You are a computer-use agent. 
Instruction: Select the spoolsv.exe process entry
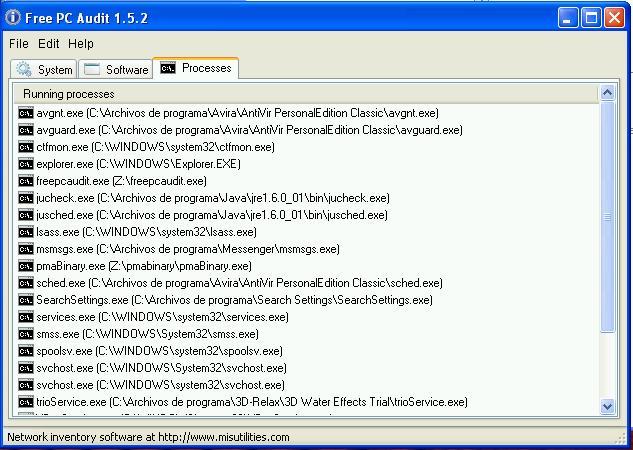(159, 351)
